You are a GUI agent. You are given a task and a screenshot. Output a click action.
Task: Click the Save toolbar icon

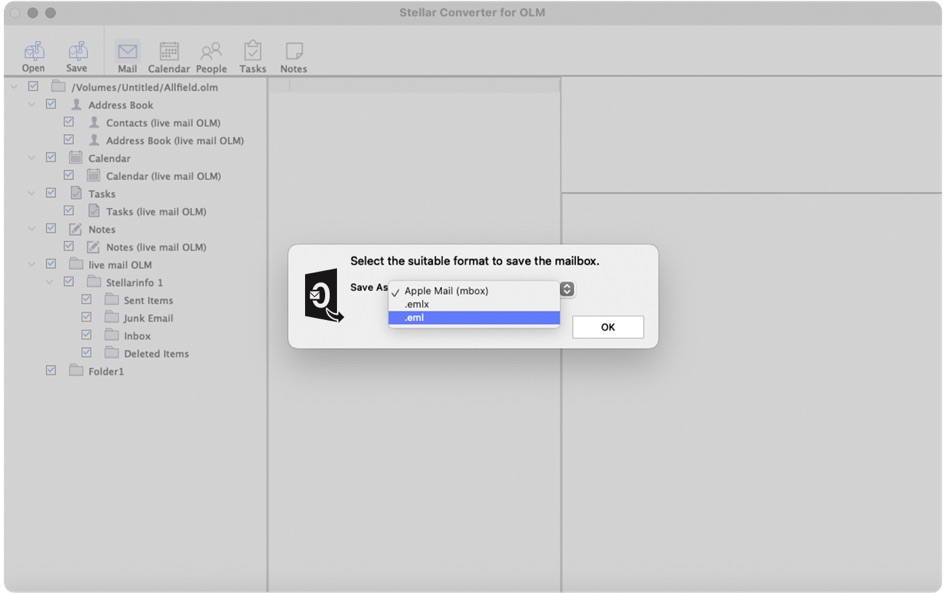pos(77,52)
